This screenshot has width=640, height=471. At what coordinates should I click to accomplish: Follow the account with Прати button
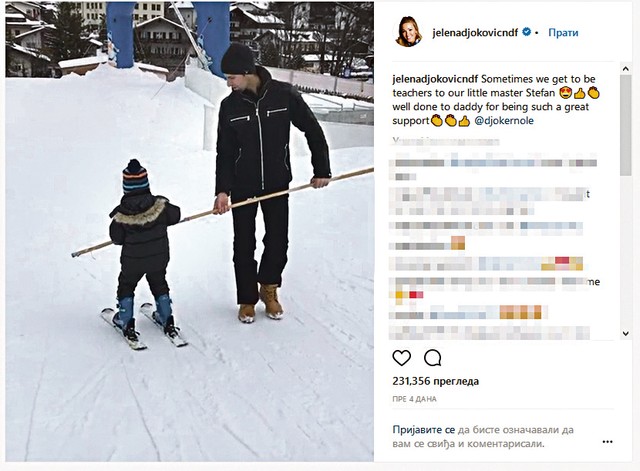(563, 32)
